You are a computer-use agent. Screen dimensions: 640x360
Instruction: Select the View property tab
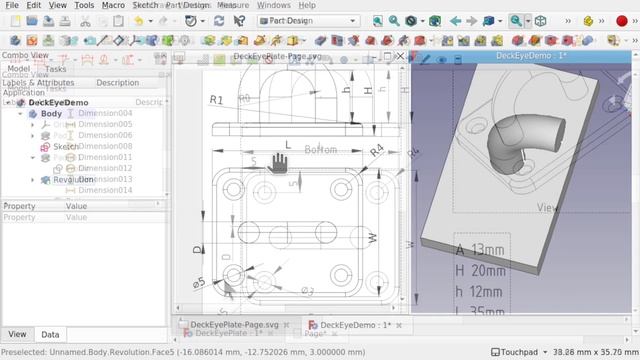click(x=17, y=334)
